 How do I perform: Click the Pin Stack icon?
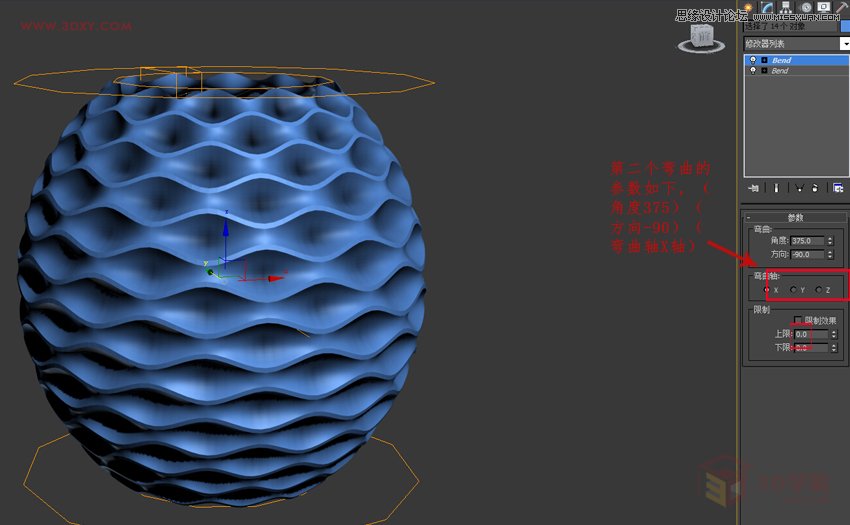coord(754,188)
